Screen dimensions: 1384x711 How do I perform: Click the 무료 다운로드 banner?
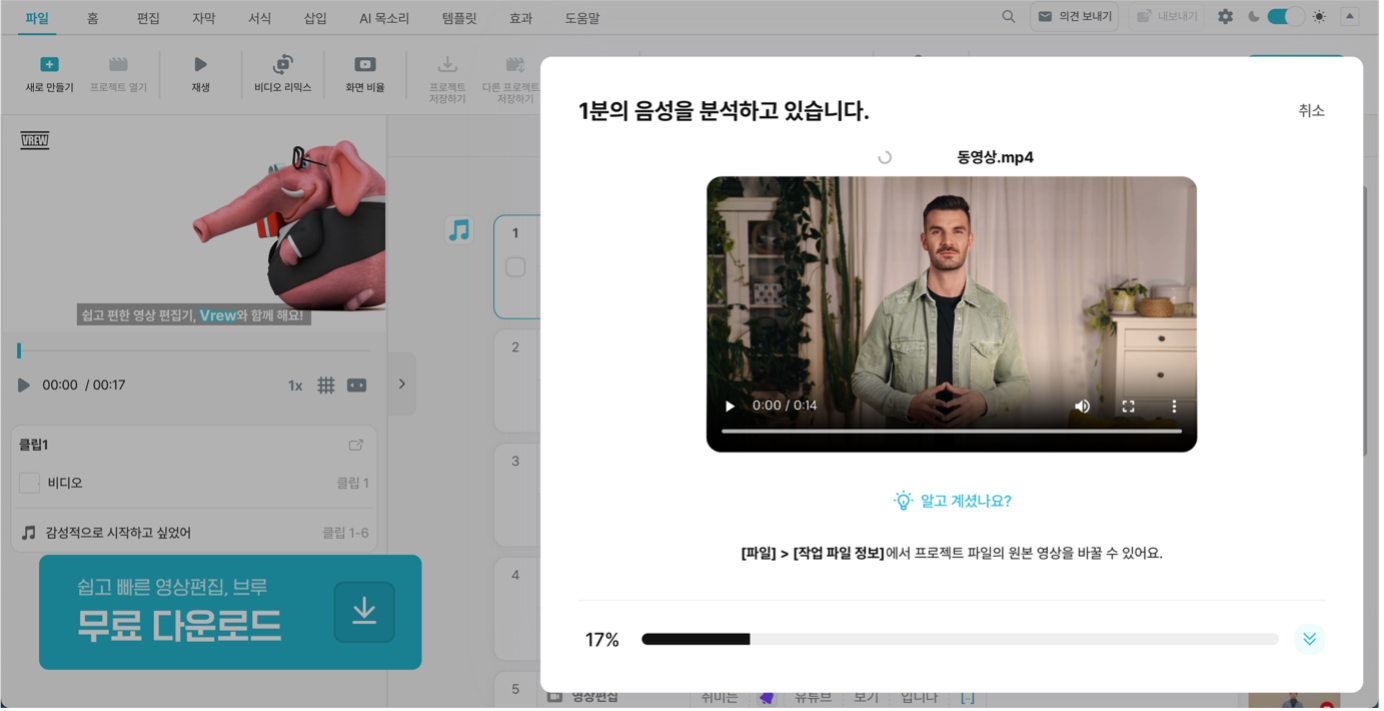pos(230,612)
